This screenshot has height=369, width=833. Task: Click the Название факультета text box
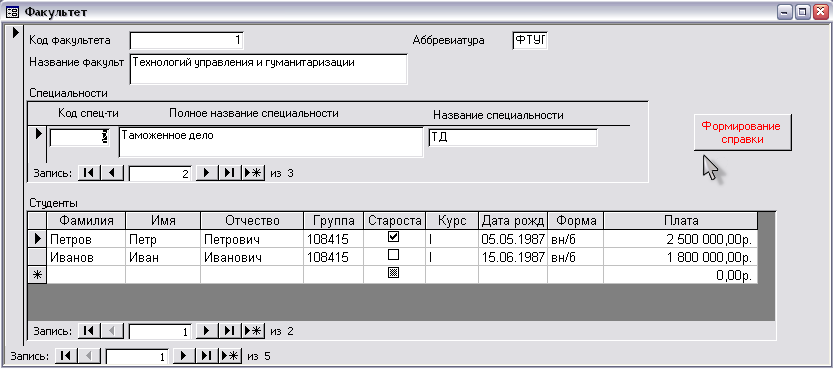tap(268, 69)
